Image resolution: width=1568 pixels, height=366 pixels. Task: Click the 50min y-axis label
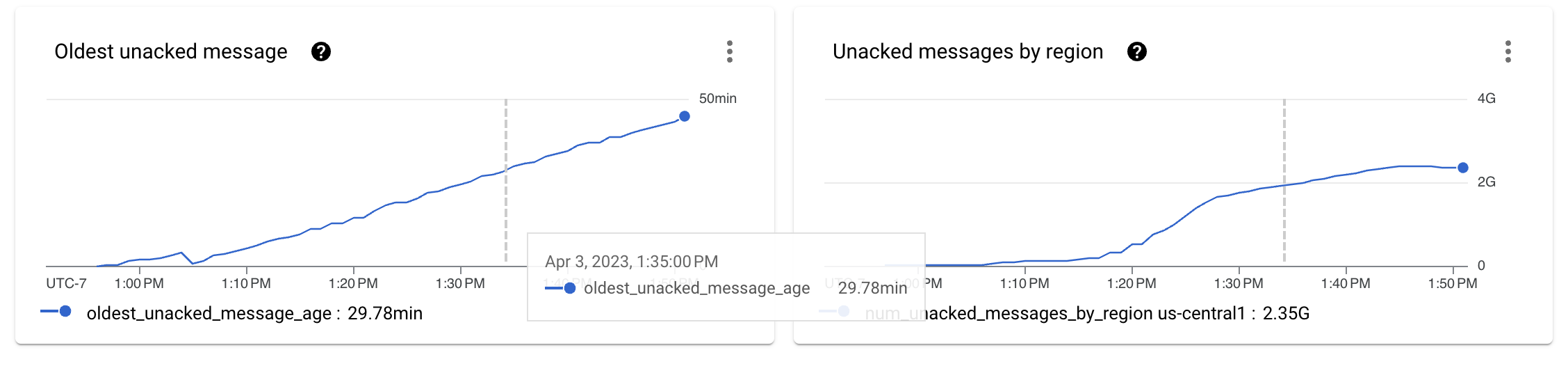717,99
